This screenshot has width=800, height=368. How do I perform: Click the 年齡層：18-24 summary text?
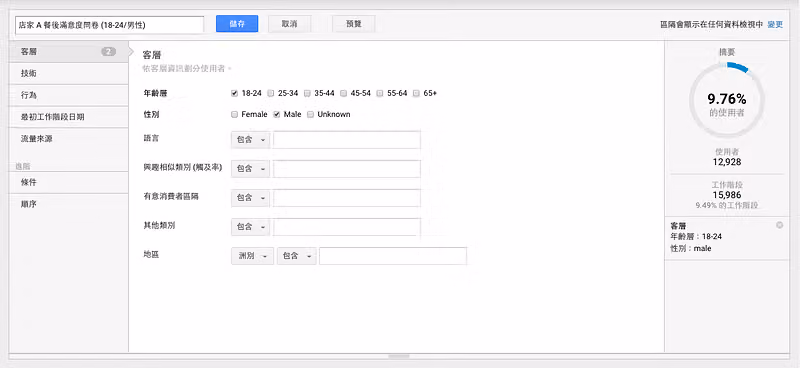(x=696, y=236)
